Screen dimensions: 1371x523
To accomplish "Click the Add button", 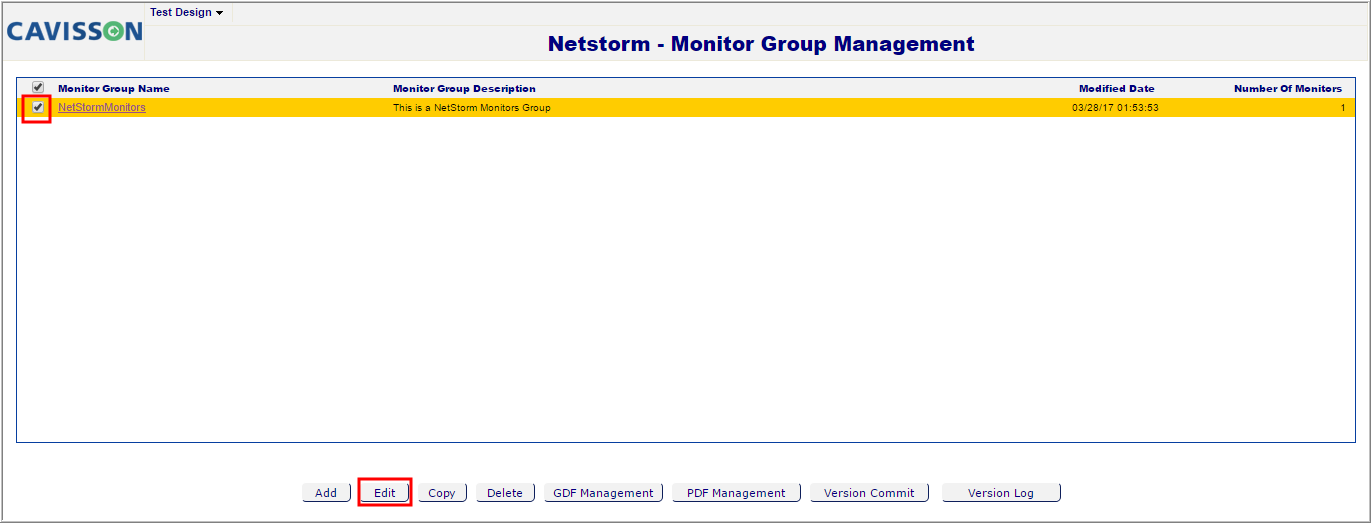I will pos(326,493).
